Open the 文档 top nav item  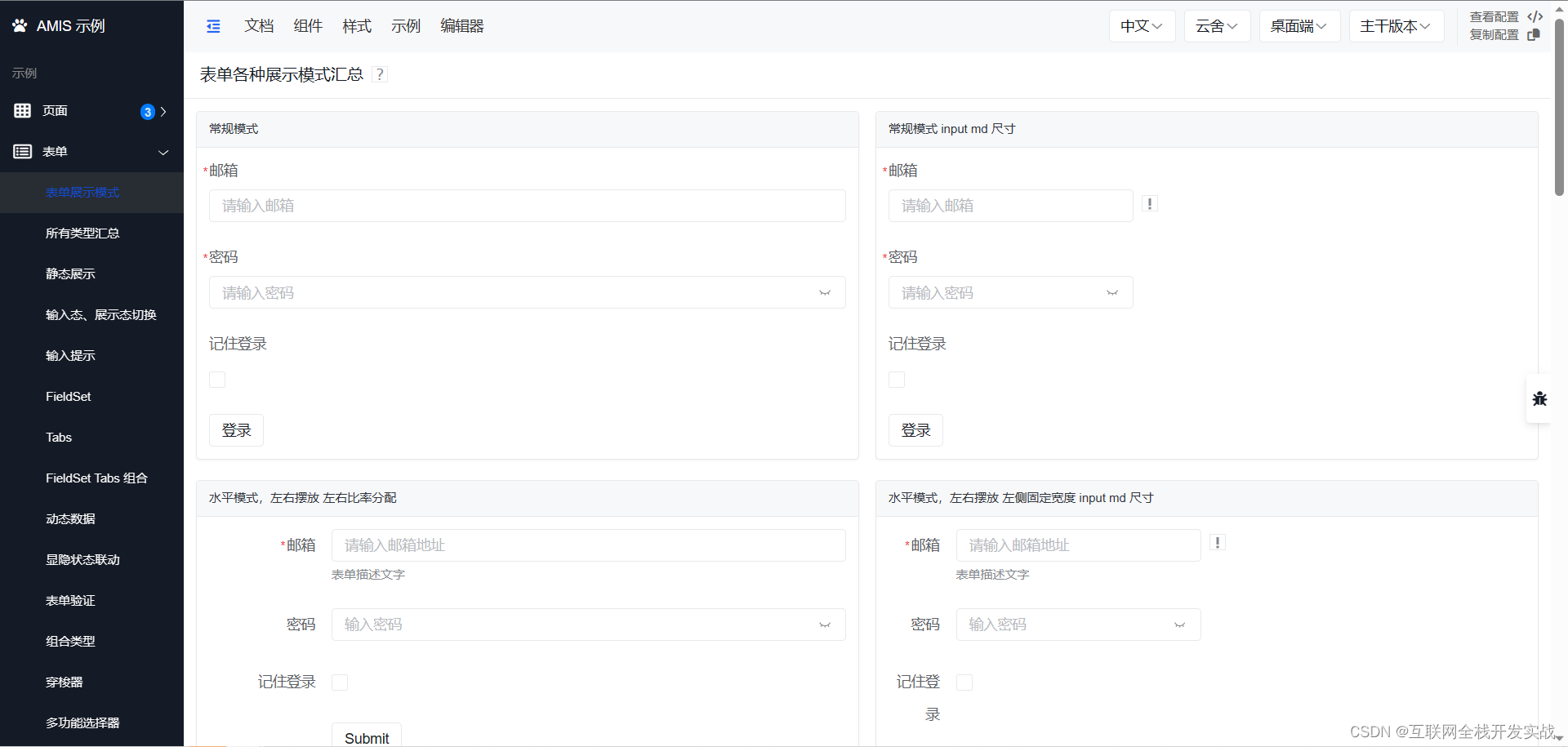point(259,26)
